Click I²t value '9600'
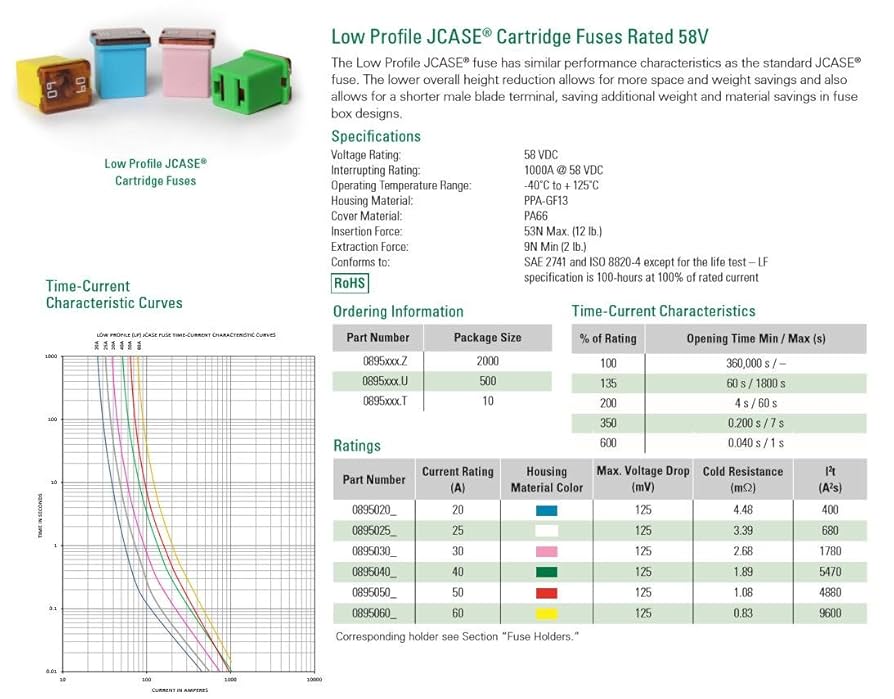 click(x=830, y=613)
